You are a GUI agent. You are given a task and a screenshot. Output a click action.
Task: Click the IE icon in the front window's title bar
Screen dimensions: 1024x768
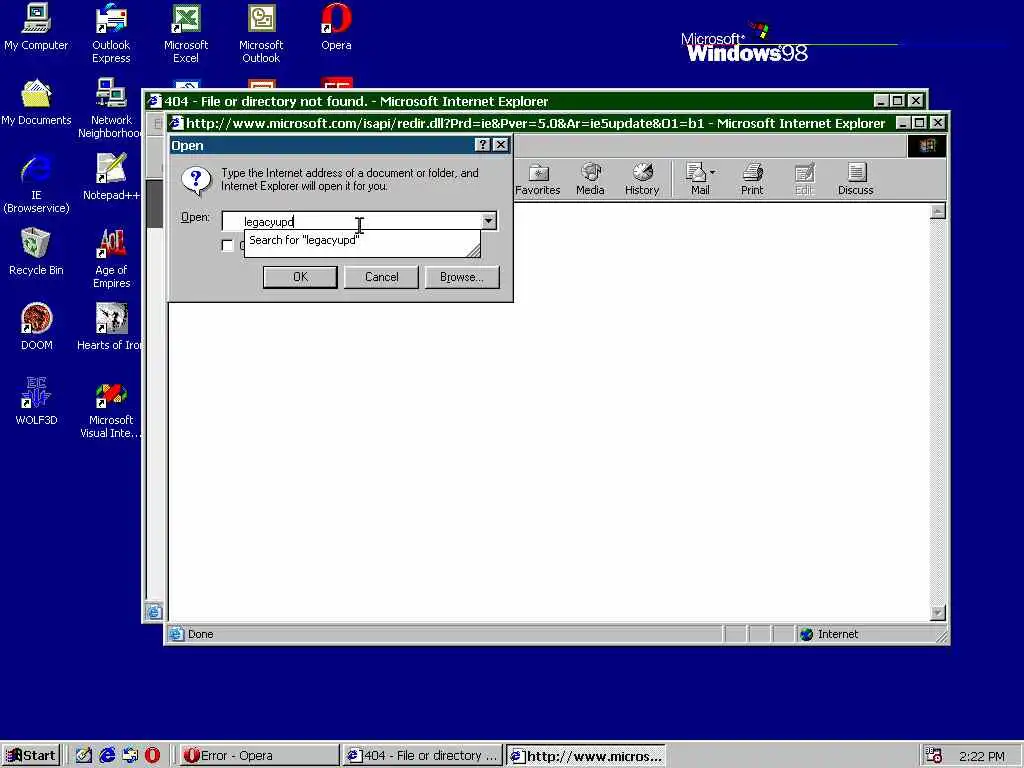(176, 123)
